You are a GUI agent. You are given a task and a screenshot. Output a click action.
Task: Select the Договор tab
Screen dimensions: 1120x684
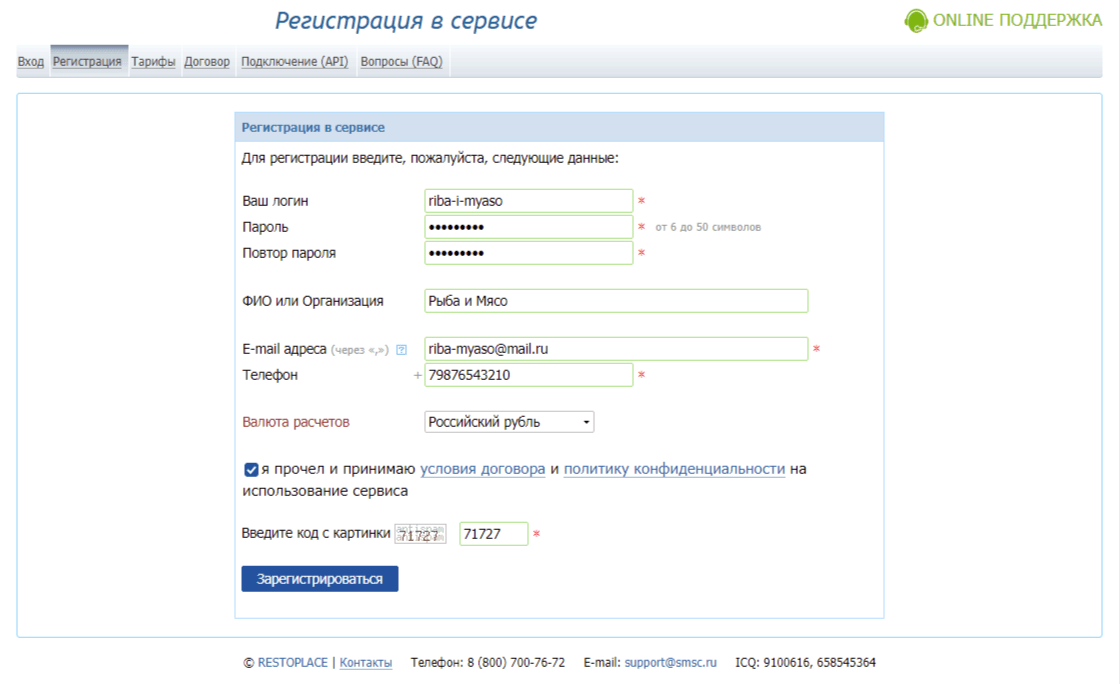coord(205,61)
